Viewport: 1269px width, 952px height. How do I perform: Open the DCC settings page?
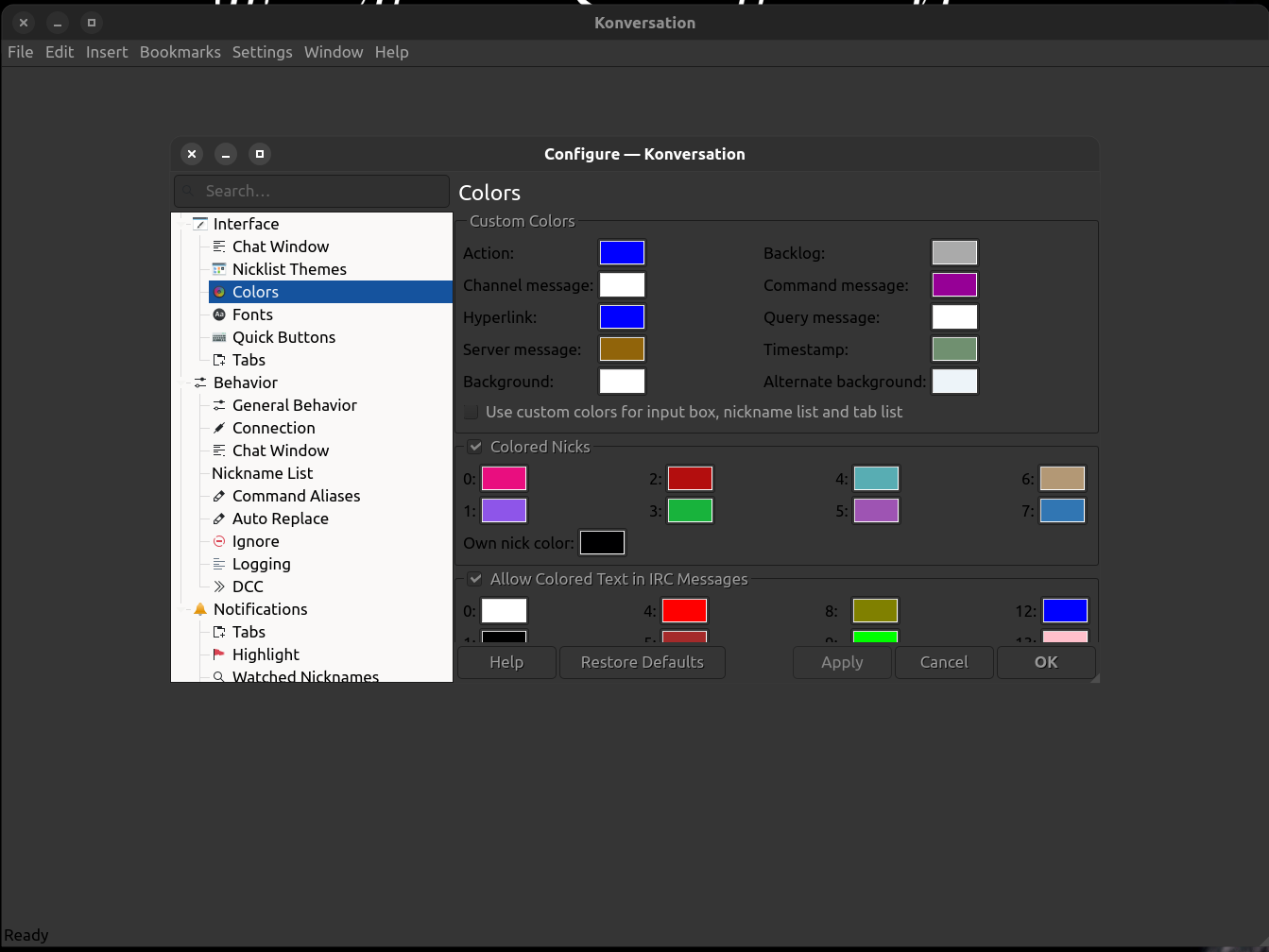click(x=248, y=586)
